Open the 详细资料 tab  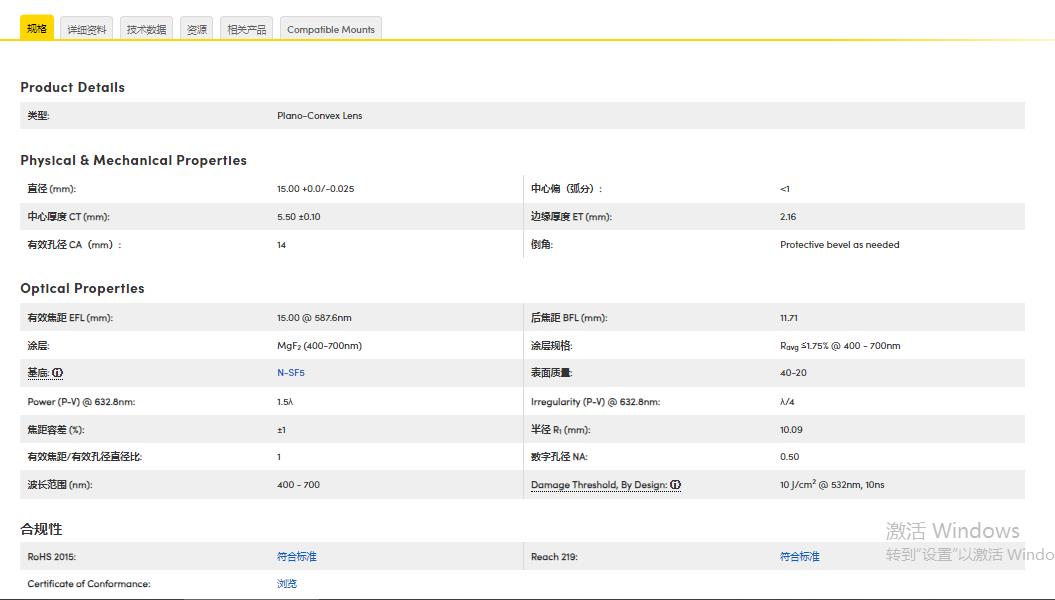point(87,29)
